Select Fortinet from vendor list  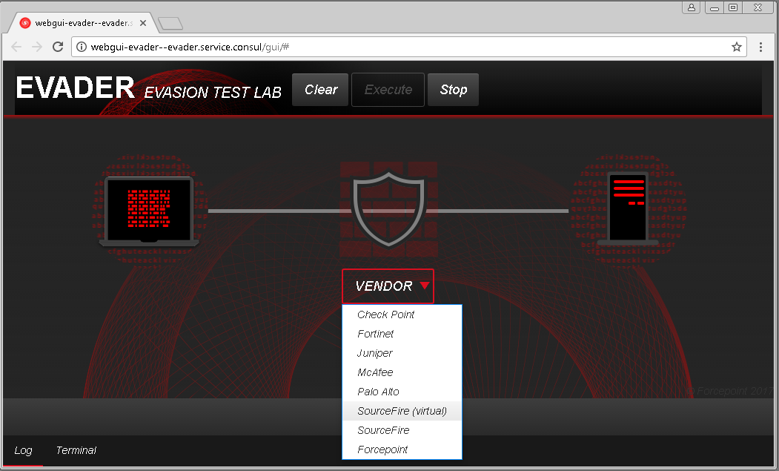pyautogui.click(x=402, y=334)
